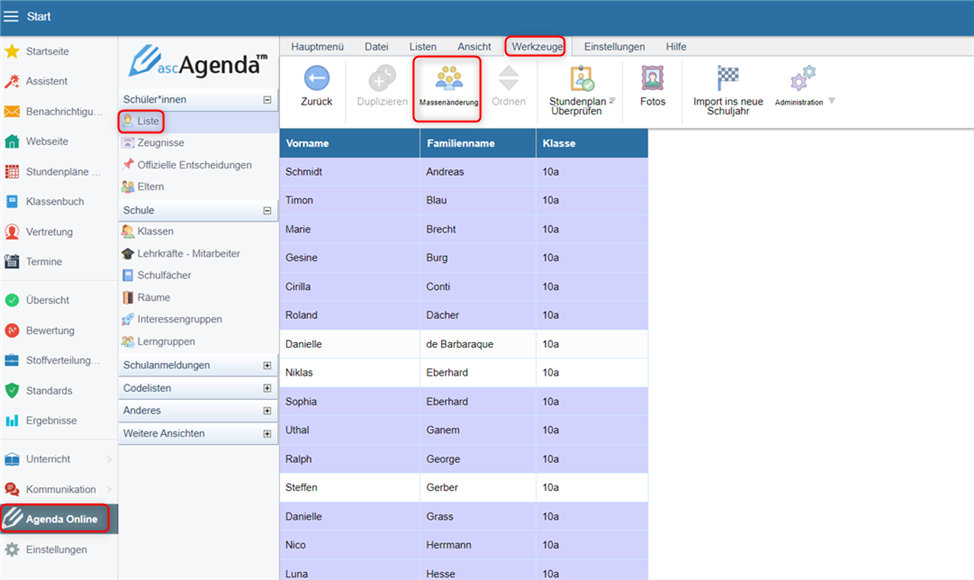Screen dimensions: 974x580
Task: Open Administration gears icon
Action: click(x=802, y=78)
